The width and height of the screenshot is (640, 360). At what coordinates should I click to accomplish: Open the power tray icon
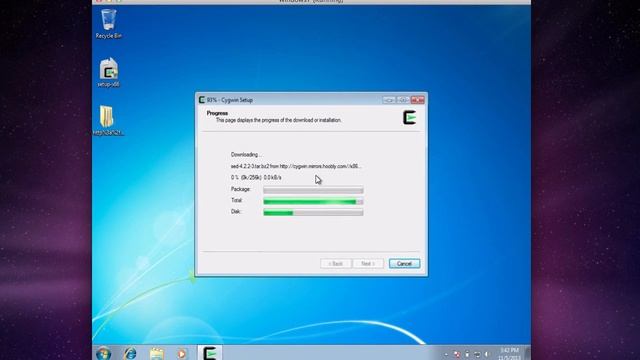(467, 354)
